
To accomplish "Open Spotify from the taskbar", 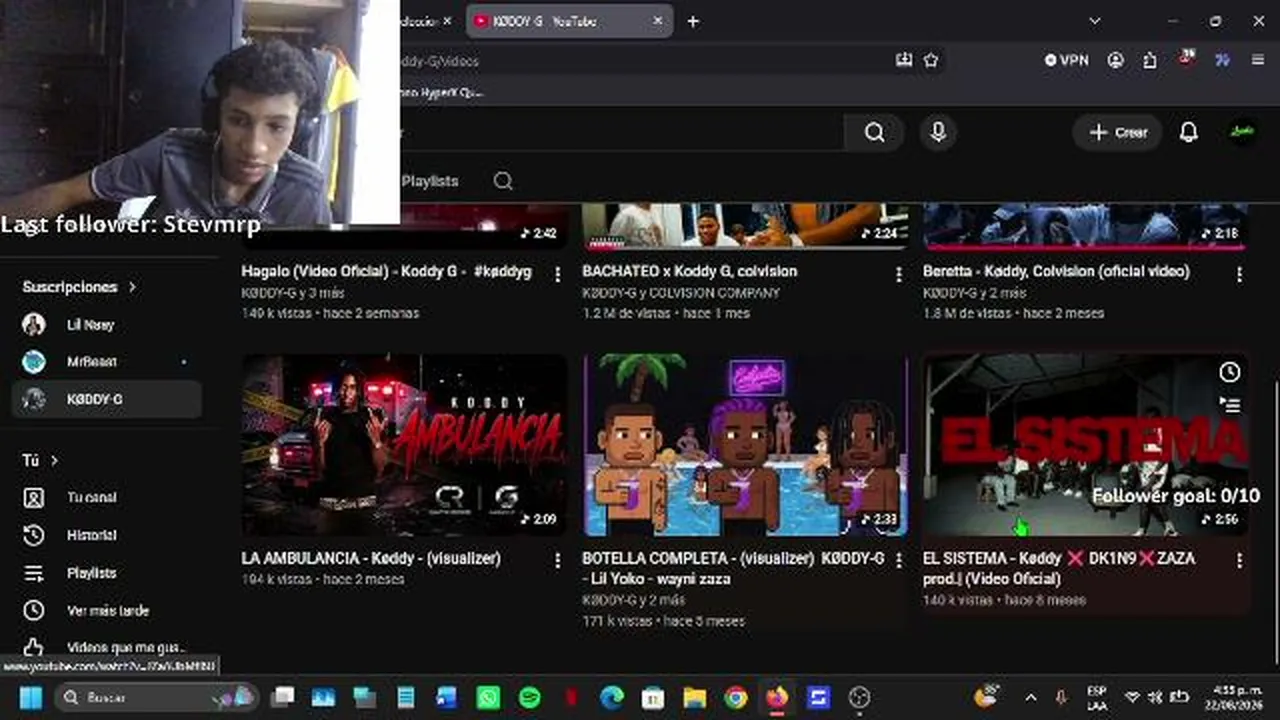I will click(x=529, y=697).
